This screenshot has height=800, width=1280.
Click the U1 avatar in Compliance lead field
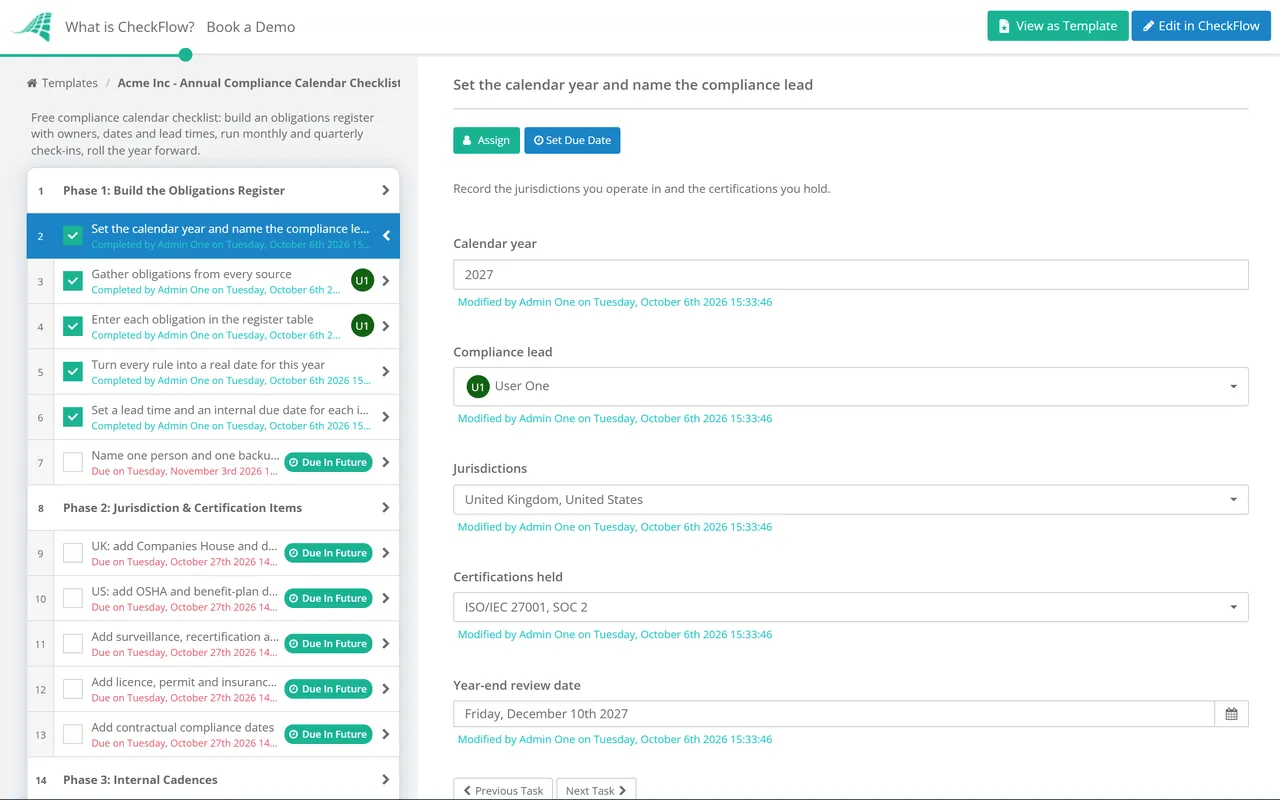[x=478, y=387]
